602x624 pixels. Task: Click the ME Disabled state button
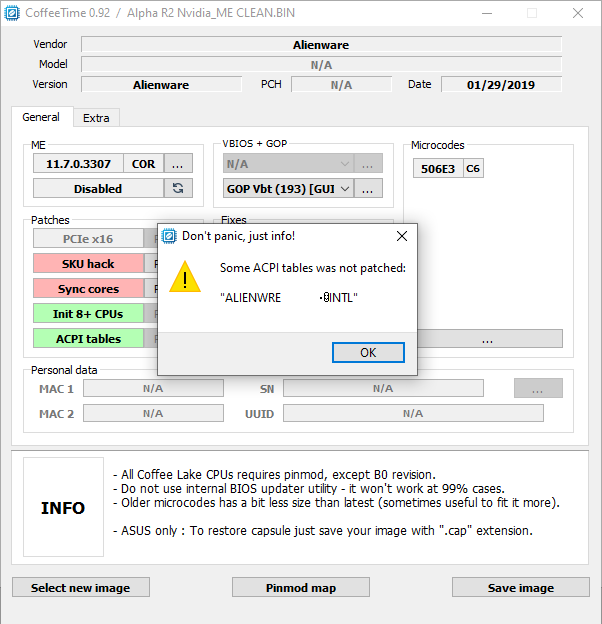pyautogui.click(x=98, y=189)
